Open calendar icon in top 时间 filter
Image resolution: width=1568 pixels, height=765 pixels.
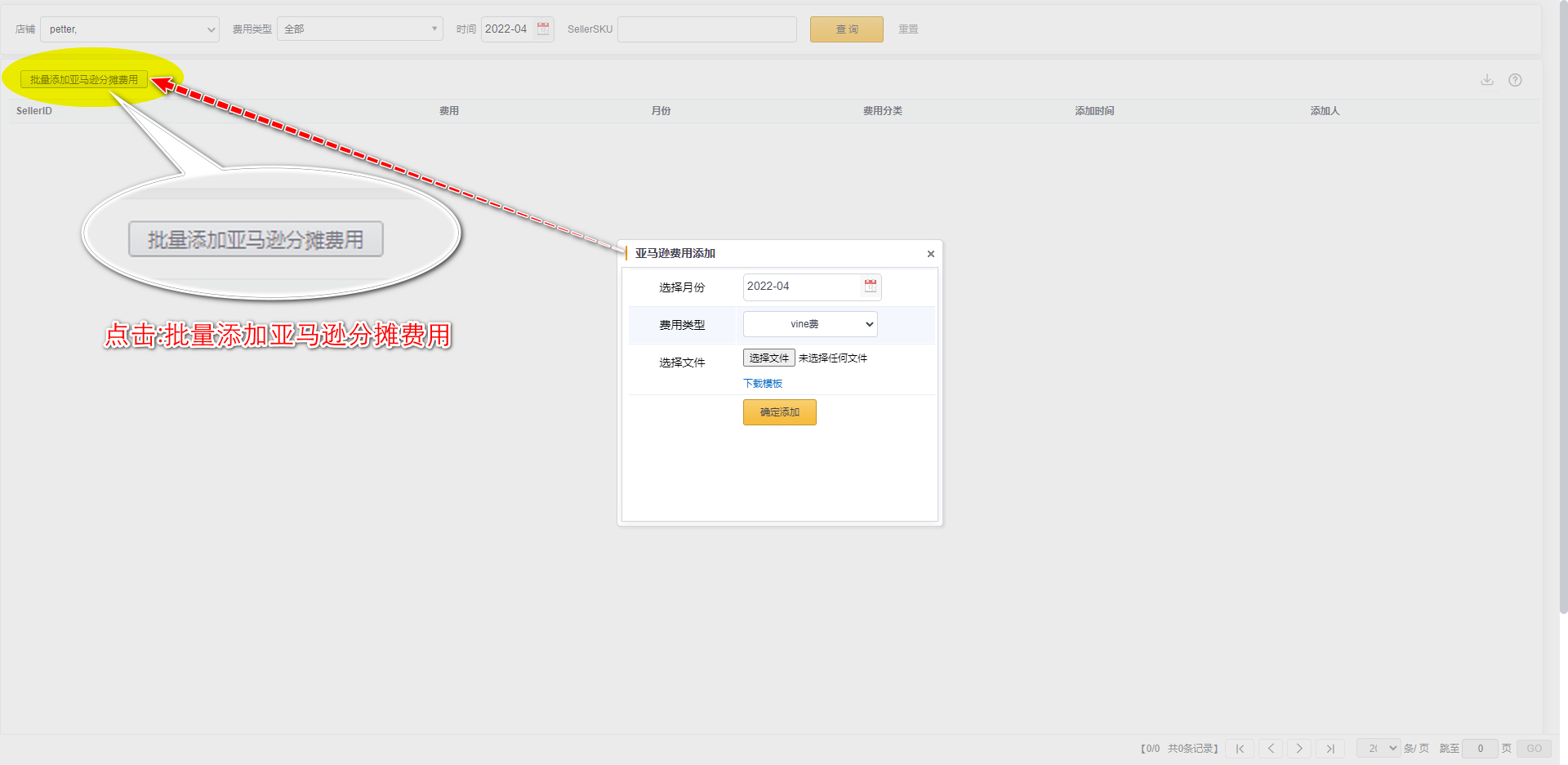[543, 29]
